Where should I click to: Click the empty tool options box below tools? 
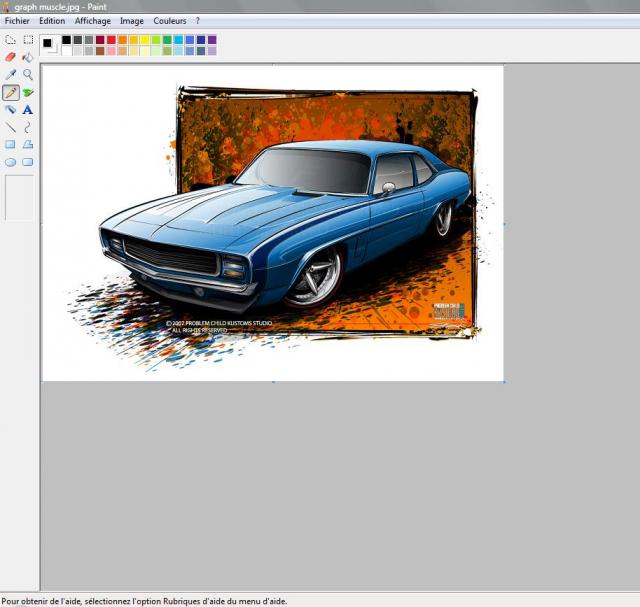click(19, 198)
